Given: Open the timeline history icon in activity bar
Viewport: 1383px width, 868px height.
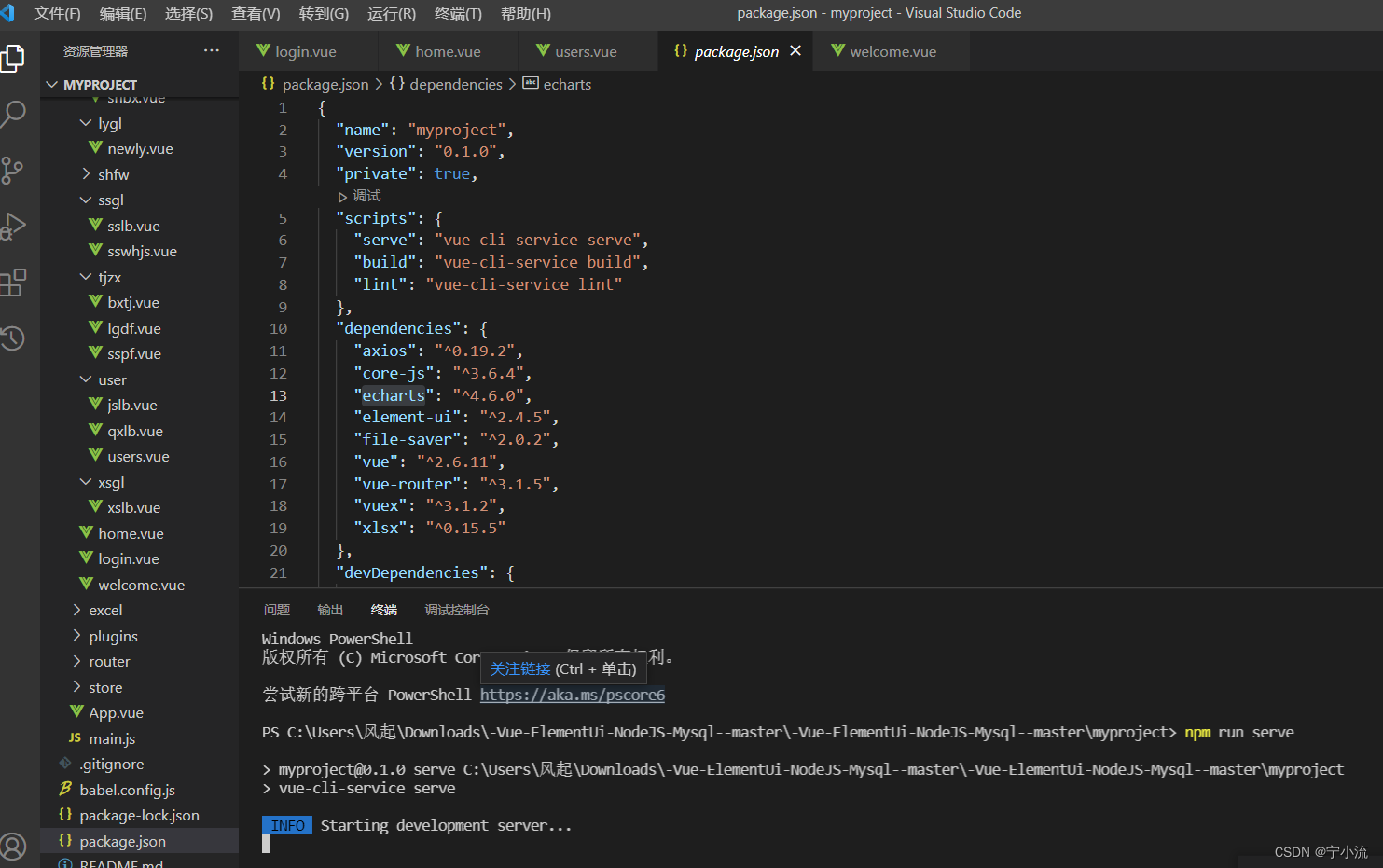Looking at the screenshot, I should [13, 338].
